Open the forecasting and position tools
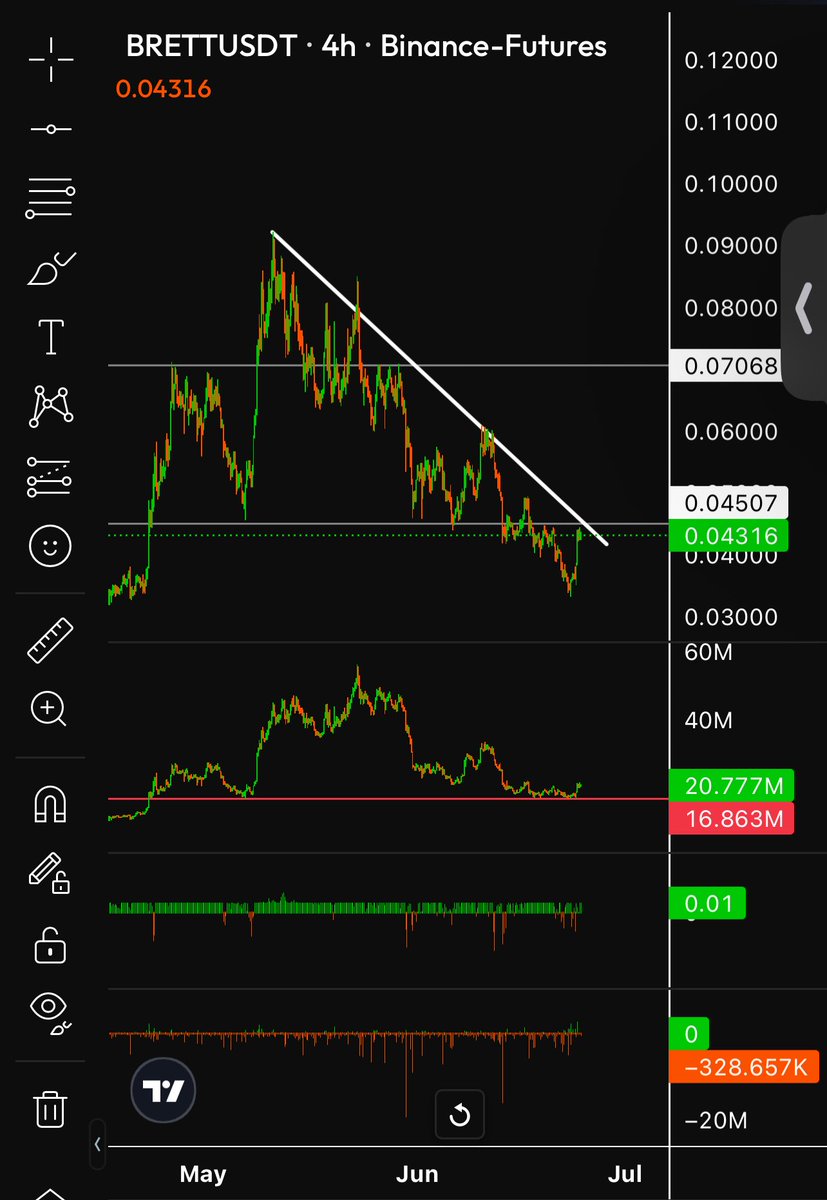The image size is (827, 1200). tap(50, 477)
